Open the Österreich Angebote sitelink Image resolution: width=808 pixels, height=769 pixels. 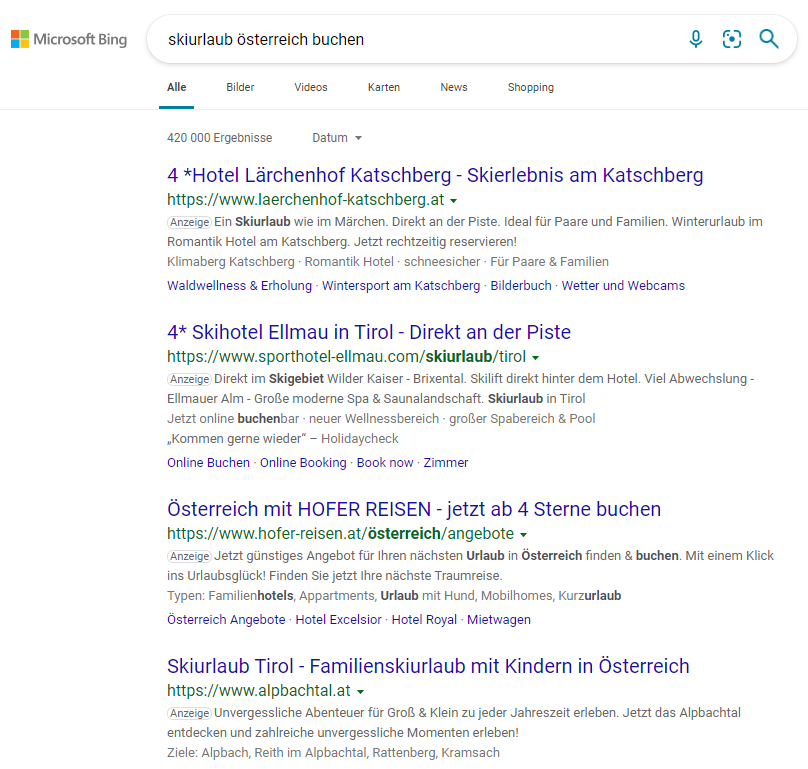[226, 620]
